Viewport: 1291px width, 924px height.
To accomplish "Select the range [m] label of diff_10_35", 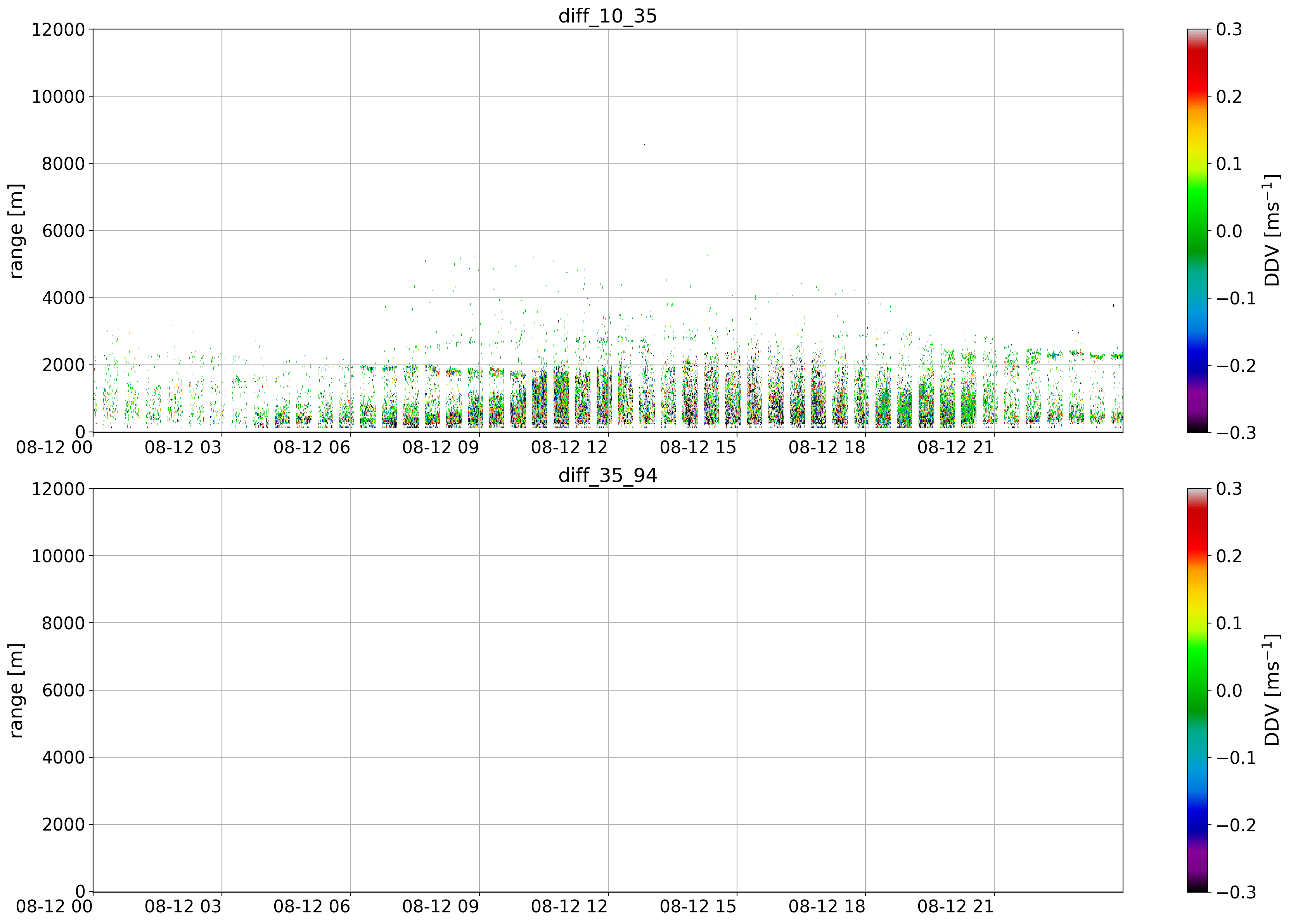I will point(17,231).
